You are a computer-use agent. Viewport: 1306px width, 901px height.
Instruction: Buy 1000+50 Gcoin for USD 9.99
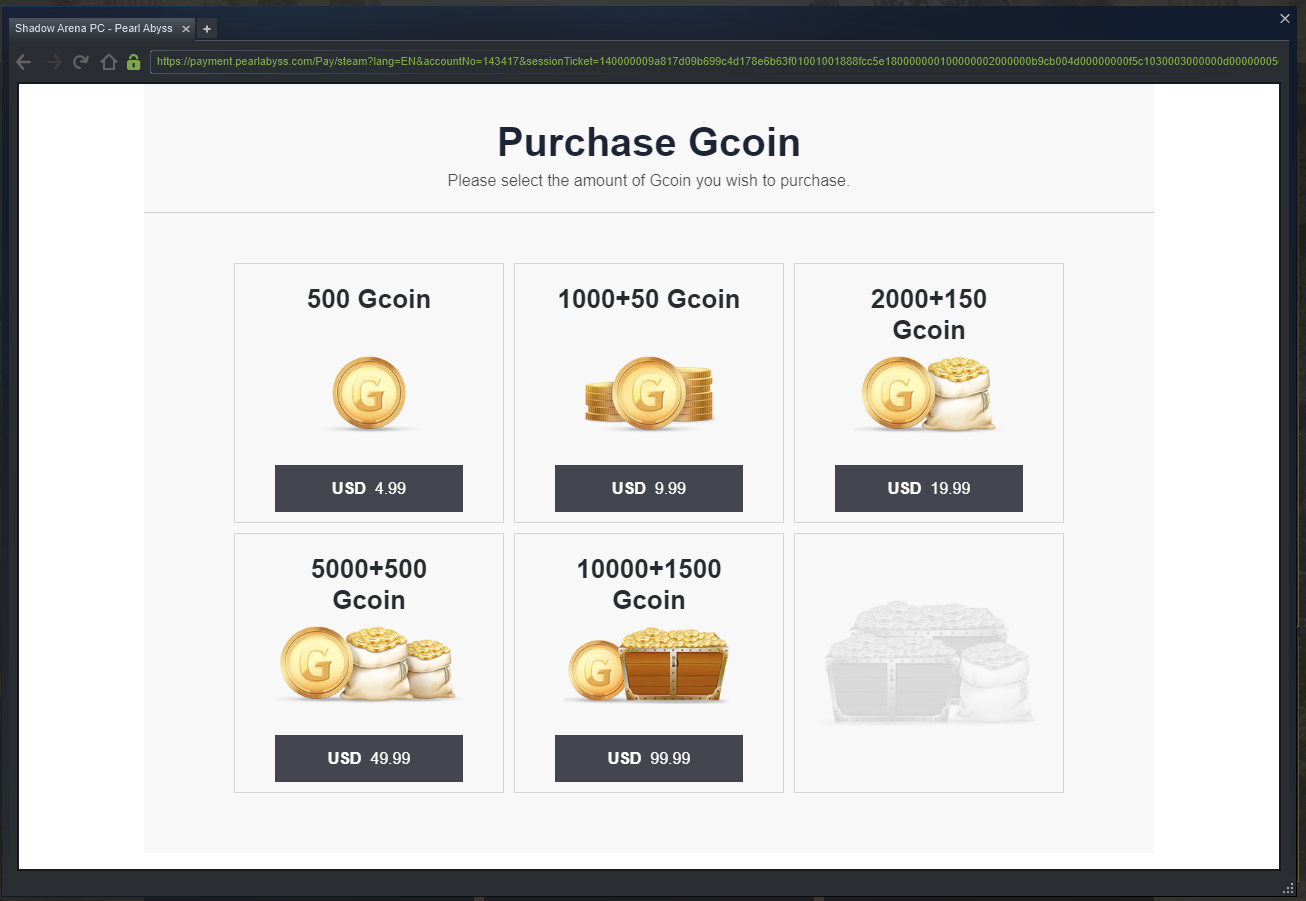[x=649, y=488]
